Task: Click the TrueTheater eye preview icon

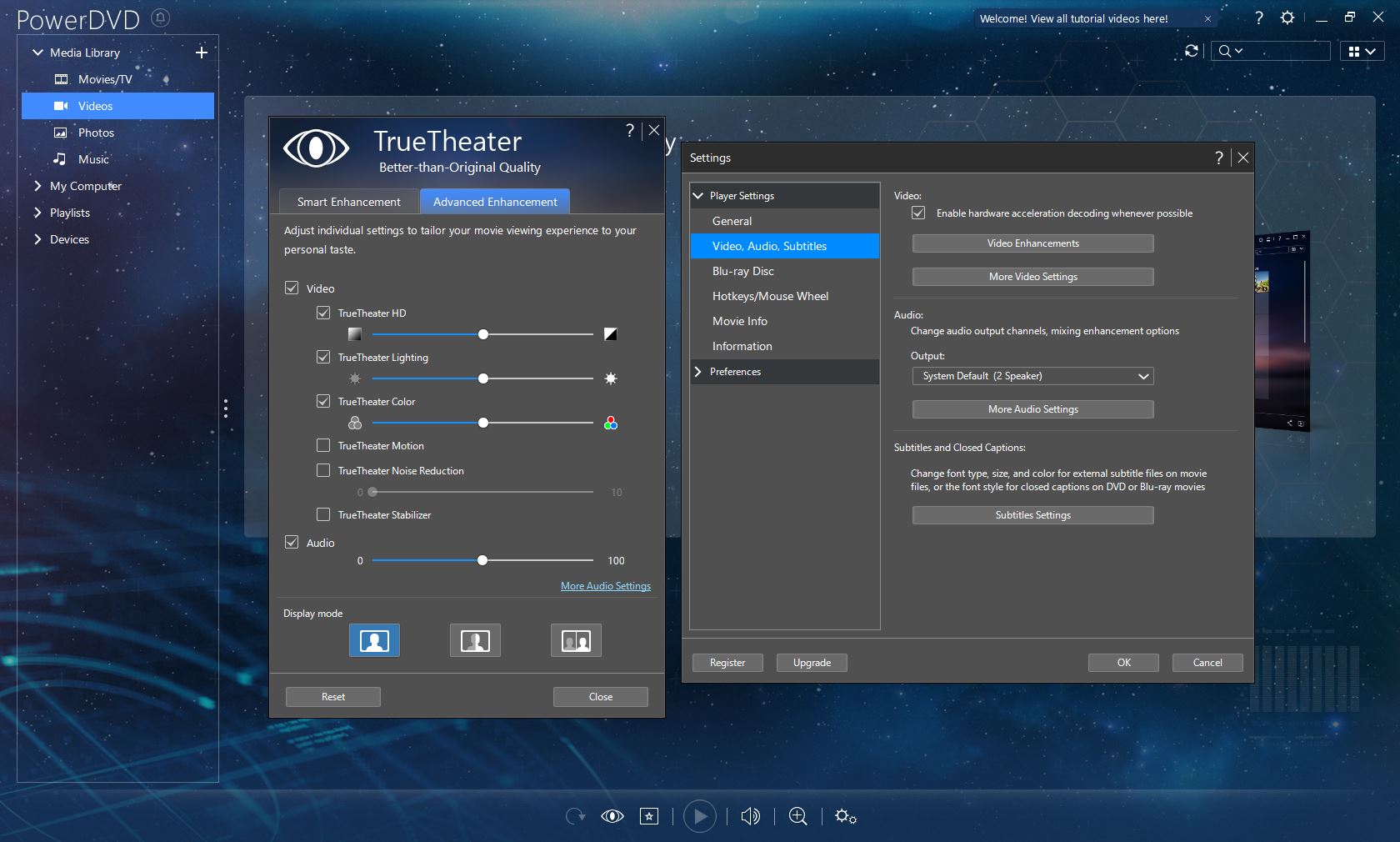Action: tap(612, 817)
